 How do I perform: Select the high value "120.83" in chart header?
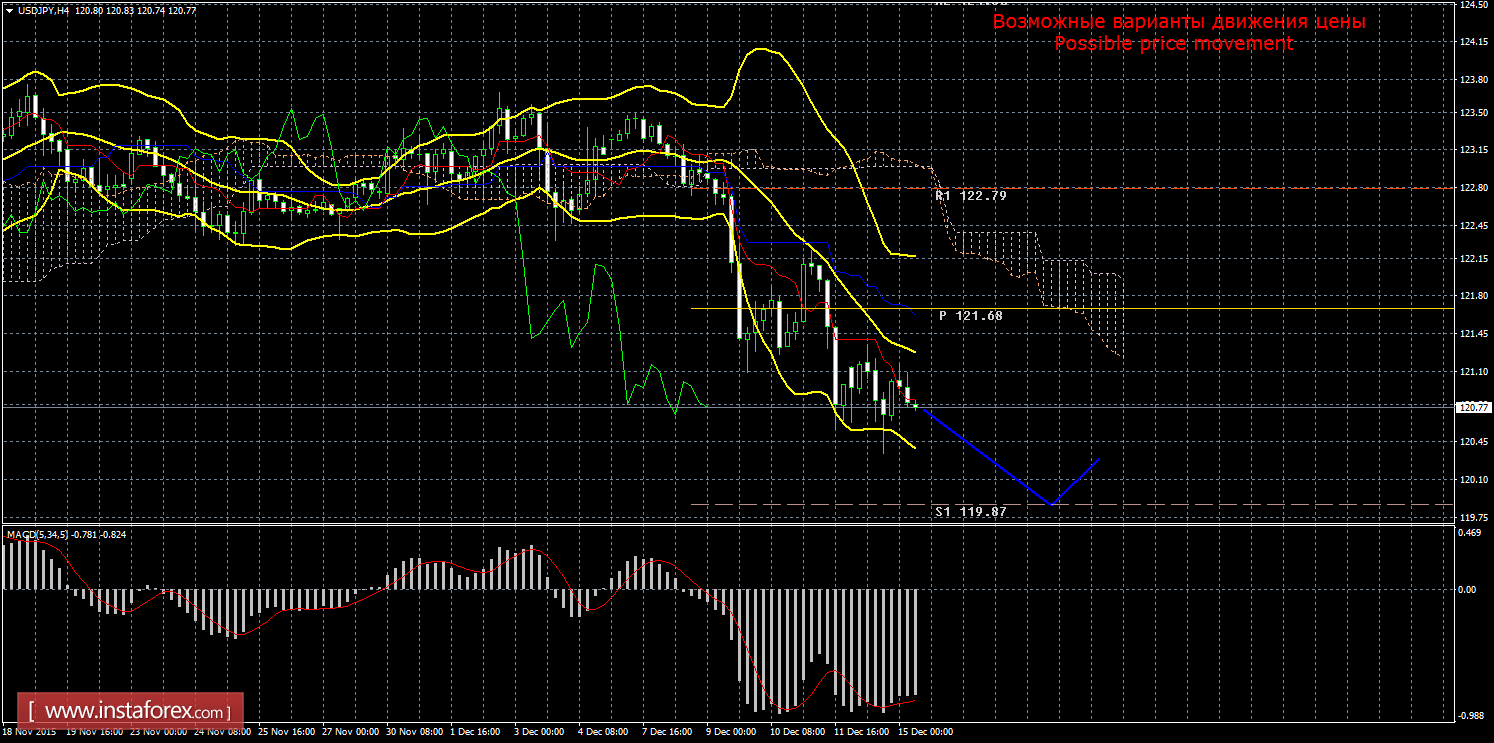[x=120, y=9]
